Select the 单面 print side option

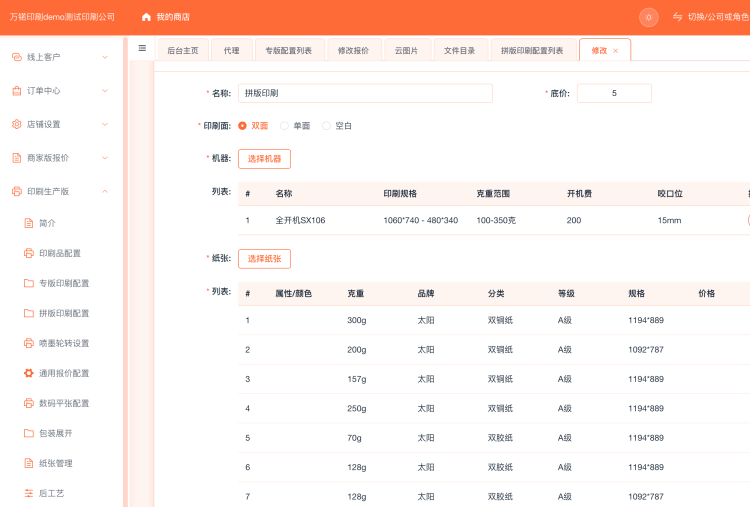click(295, 126)
